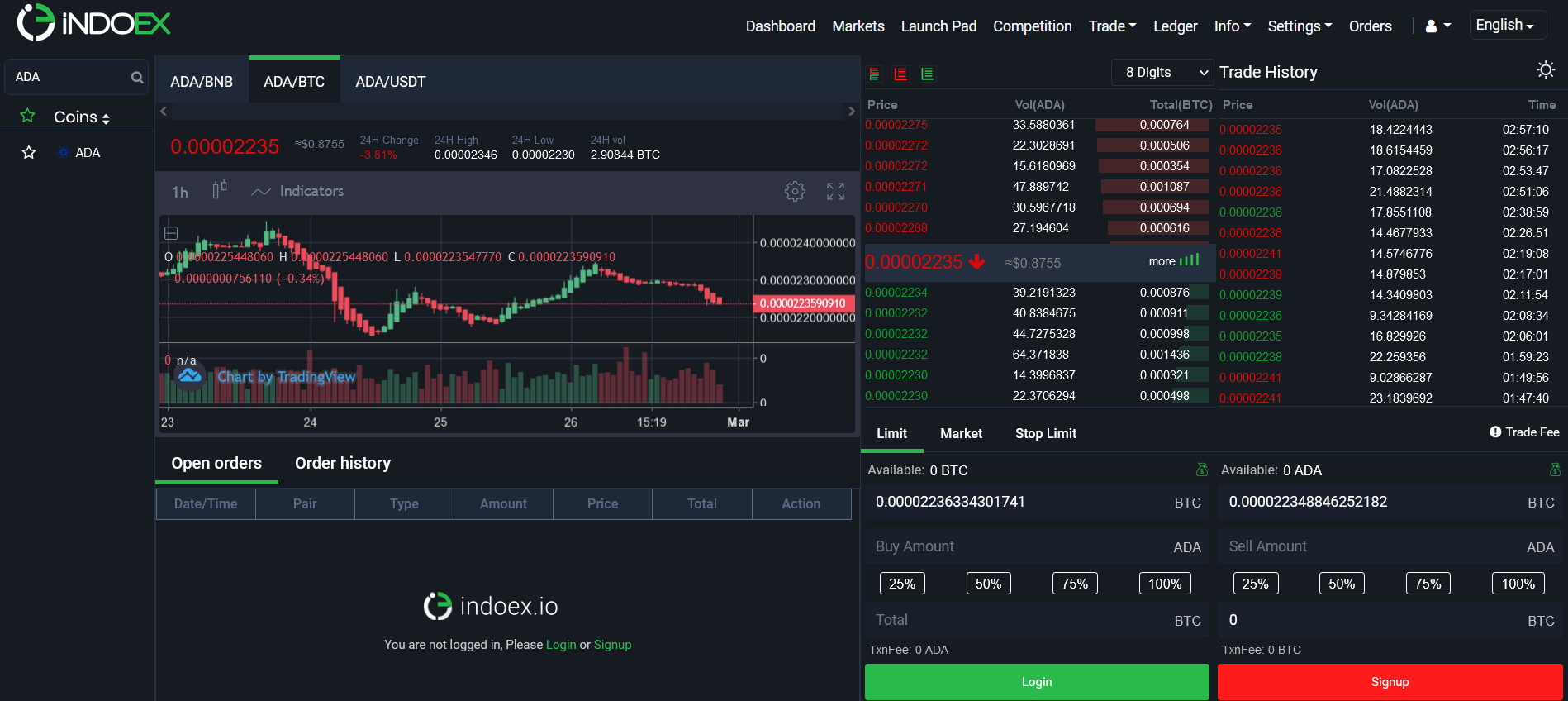
Task: Expand the chart to fullscreen
Action: click(835, 192)
